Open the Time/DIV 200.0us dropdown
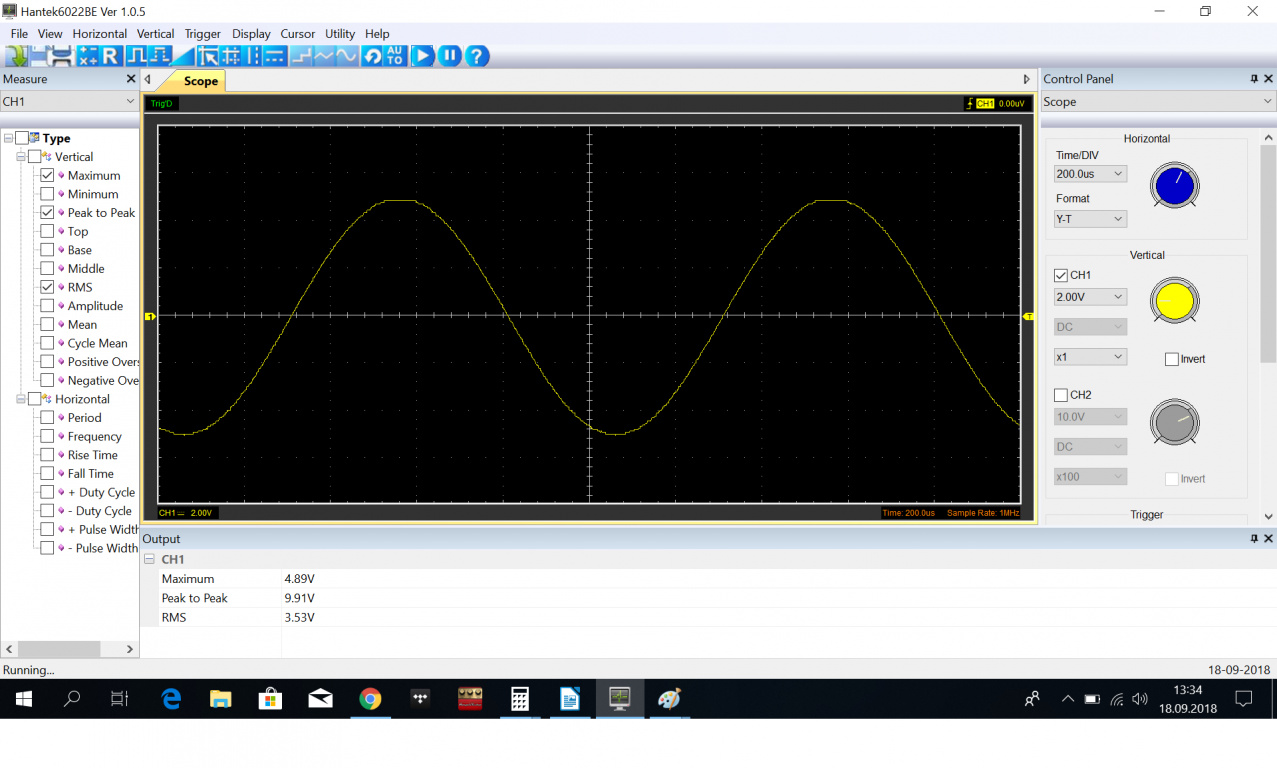 click(1090, 174)
